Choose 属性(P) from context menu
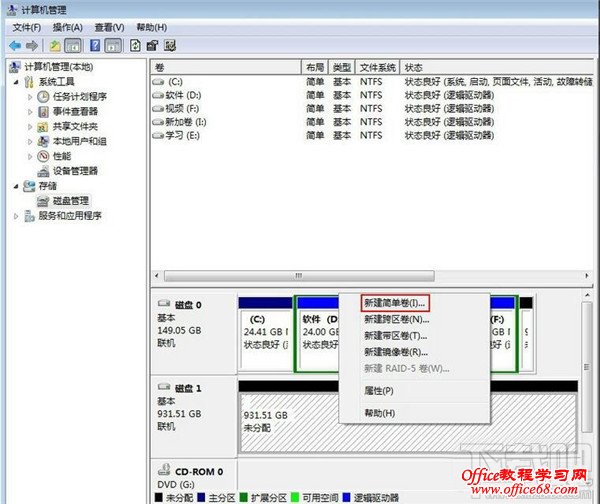This screenshot has width=600, height=504. [x=379, y=391]
